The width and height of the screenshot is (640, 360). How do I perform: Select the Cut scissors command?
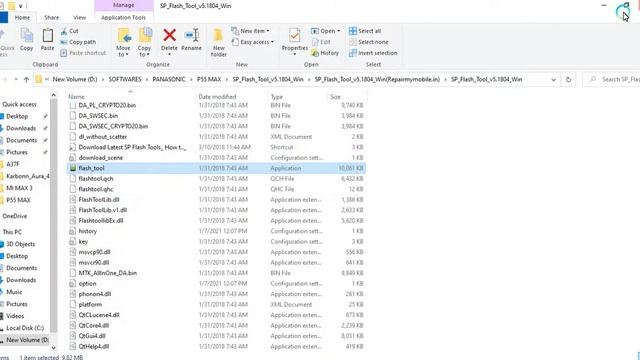coord(69,31)
